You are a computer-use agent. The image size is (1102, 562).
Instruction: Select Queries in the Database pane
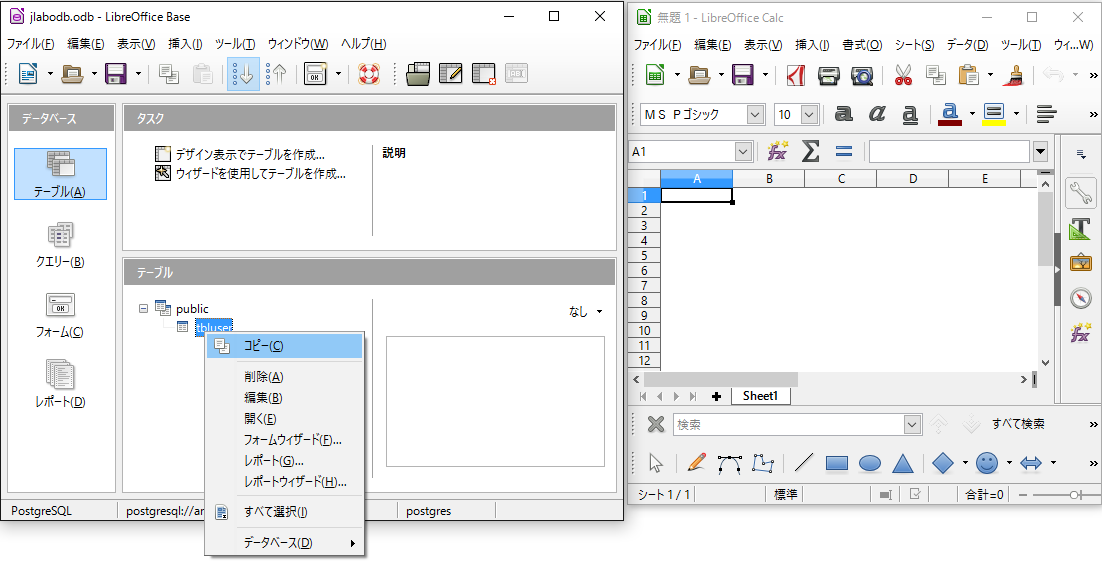[x=60, y=245]
